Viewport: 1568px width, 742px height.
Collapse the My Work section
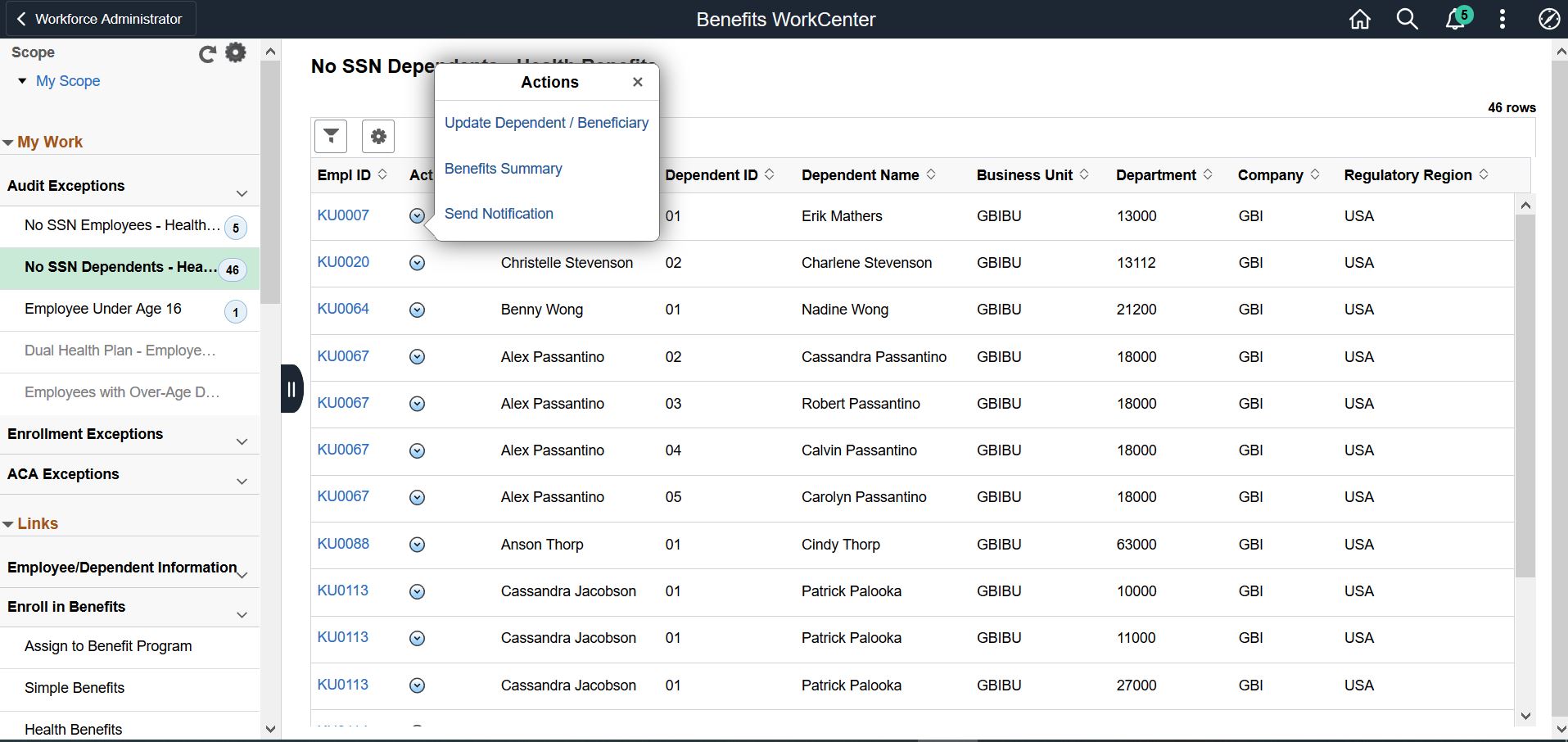8,143
